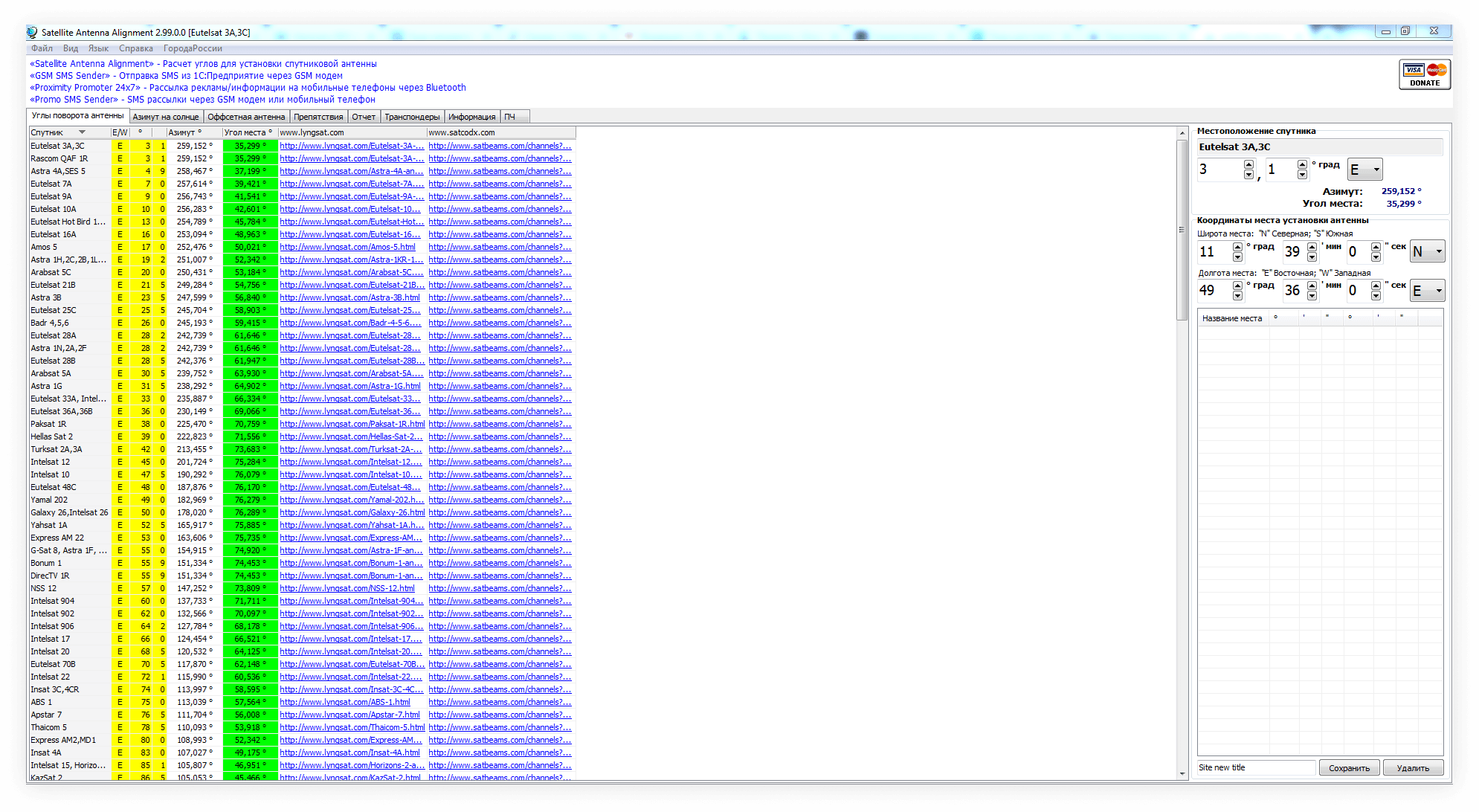Click the Сохранить button
Image resolution: width=1479 pixels, height=812 pixels.
coord(1349,768)
